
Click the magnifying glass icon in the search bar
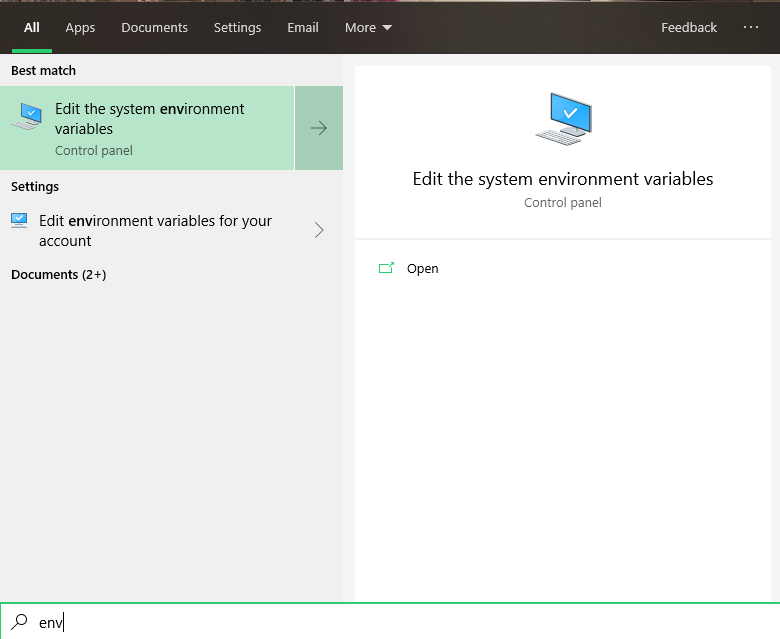click(19, 622)
